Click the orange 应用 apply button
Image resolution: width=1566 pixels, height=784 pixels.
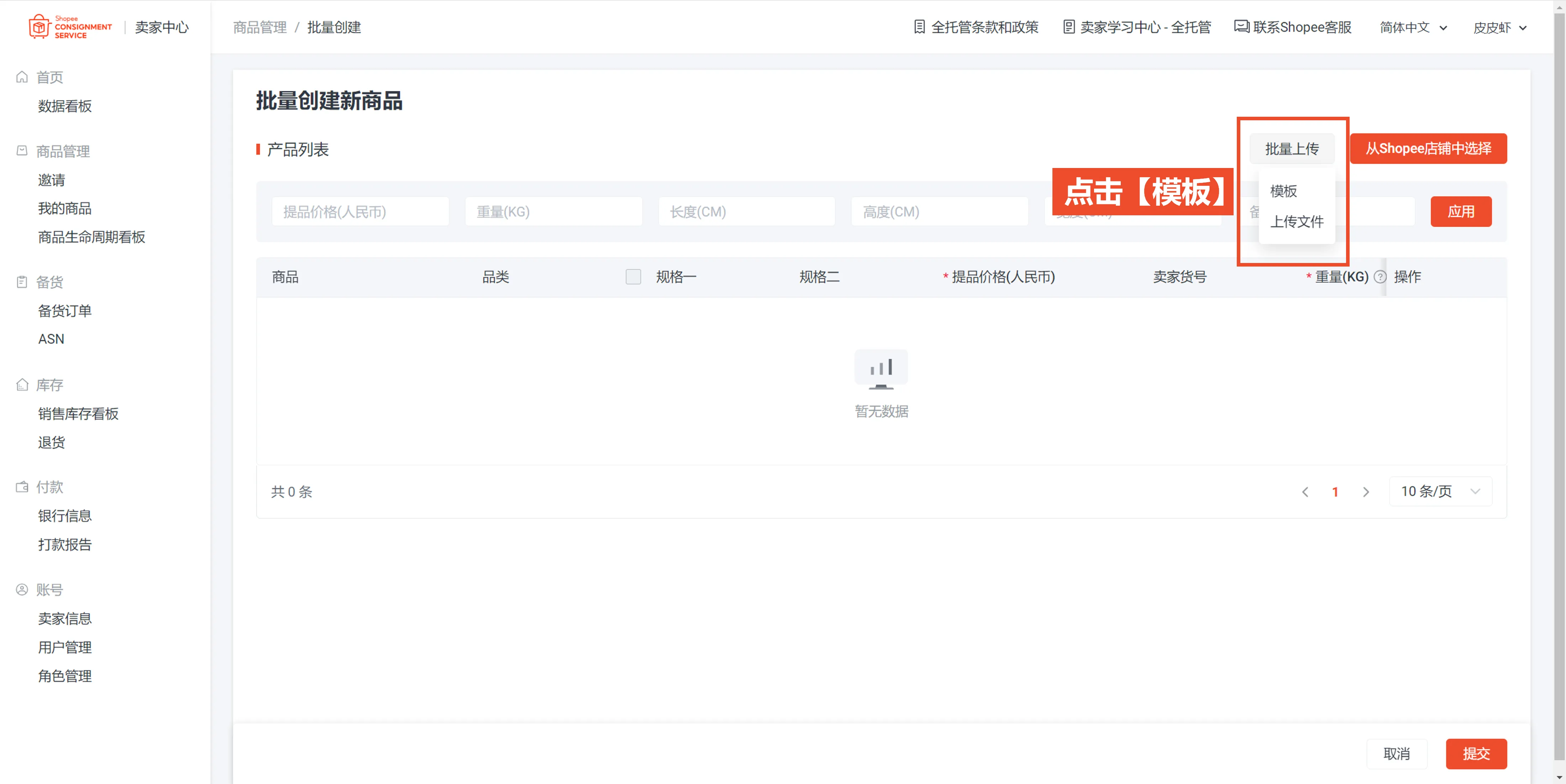point(1461,211)
